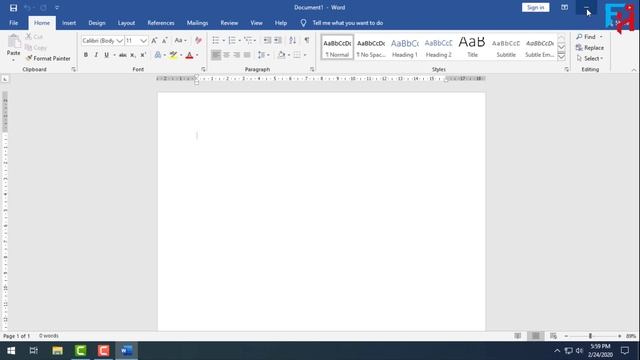
Task: Open the Styles pane launcher
Action: tap(567, 70)
